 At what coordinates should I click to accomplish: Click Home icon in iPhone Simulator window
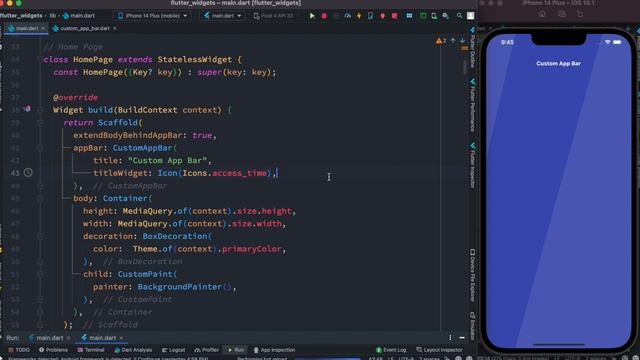pyautogui.click(x=542, y=14)
